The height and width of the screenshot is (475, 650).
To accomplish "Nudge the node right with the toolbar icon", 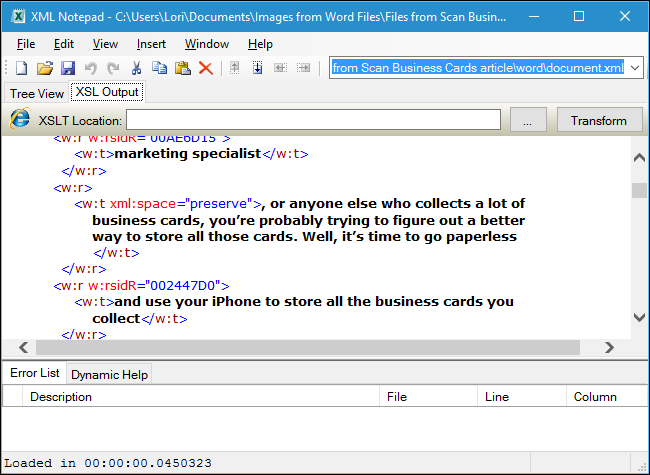I will (303, 68).
